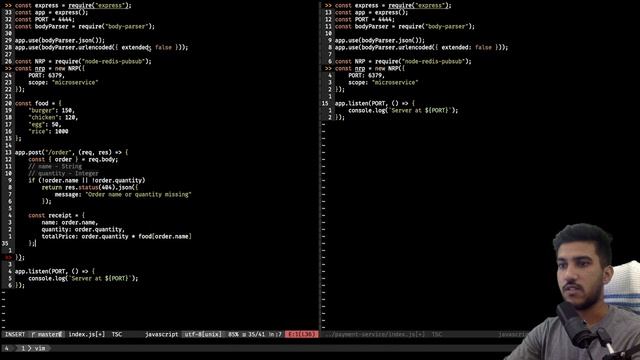The height and width of the screenshot is (360, 640).
Task: Click the '// name - String' comment
Action: pos(55,167)
